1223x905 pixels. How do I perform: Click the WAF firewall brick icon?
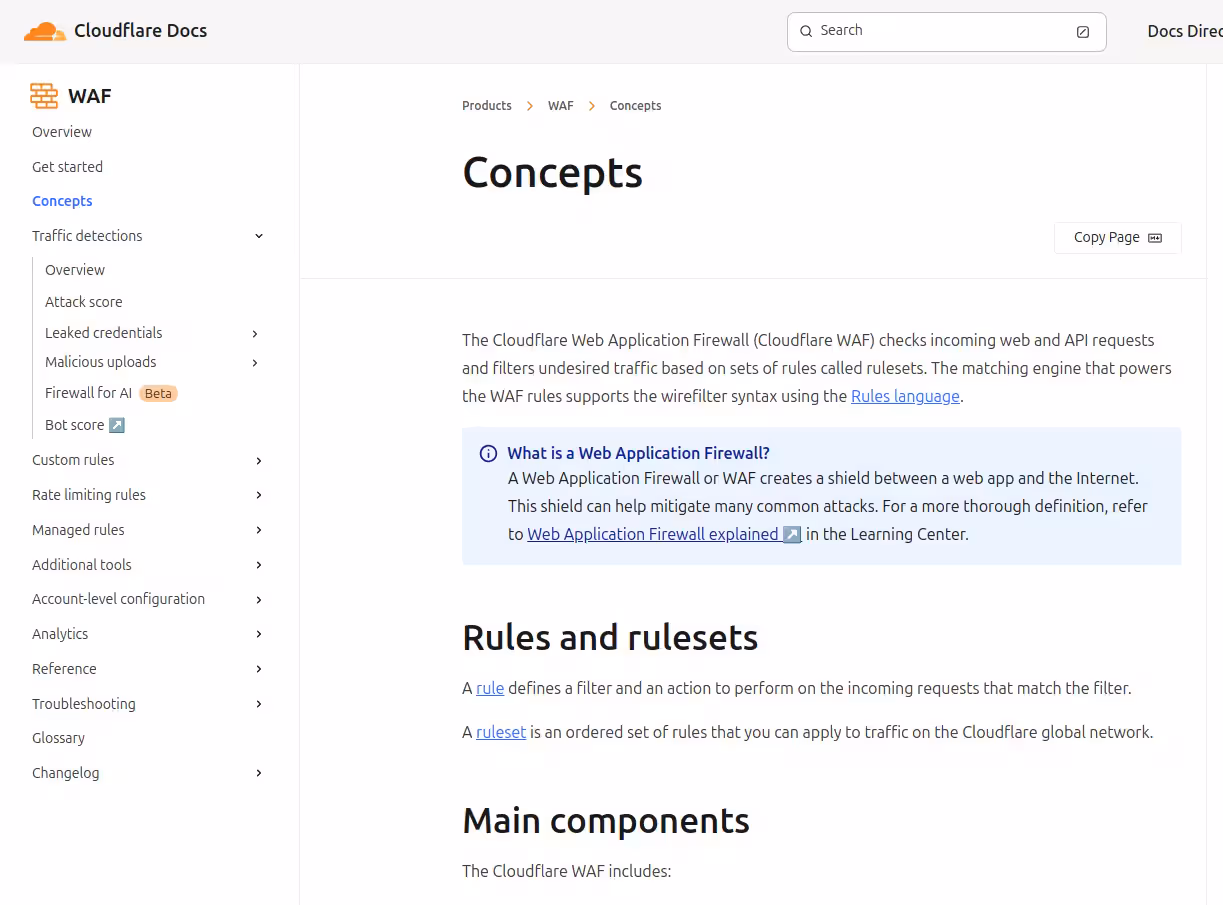tap(44, 96)
